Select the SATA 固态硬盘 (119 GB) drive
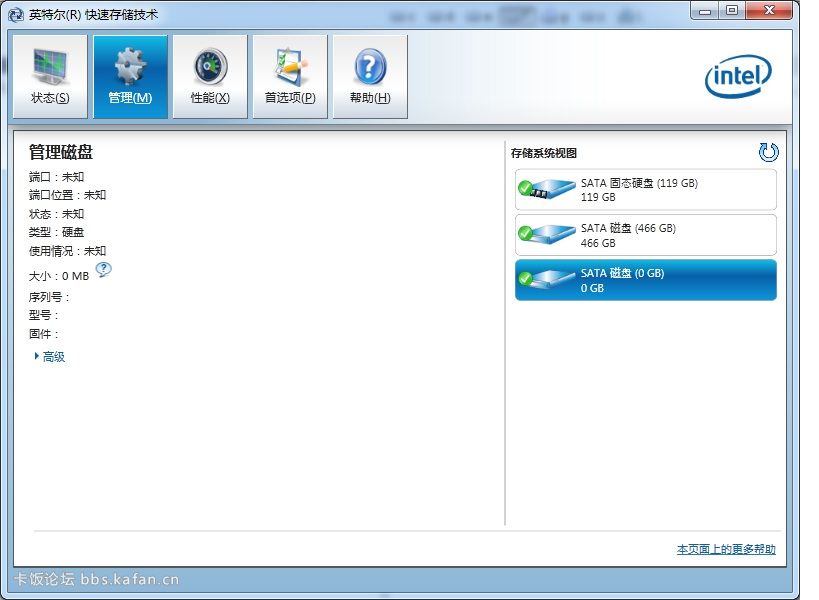This screenshot has width=819, height=600. (646, 190)
